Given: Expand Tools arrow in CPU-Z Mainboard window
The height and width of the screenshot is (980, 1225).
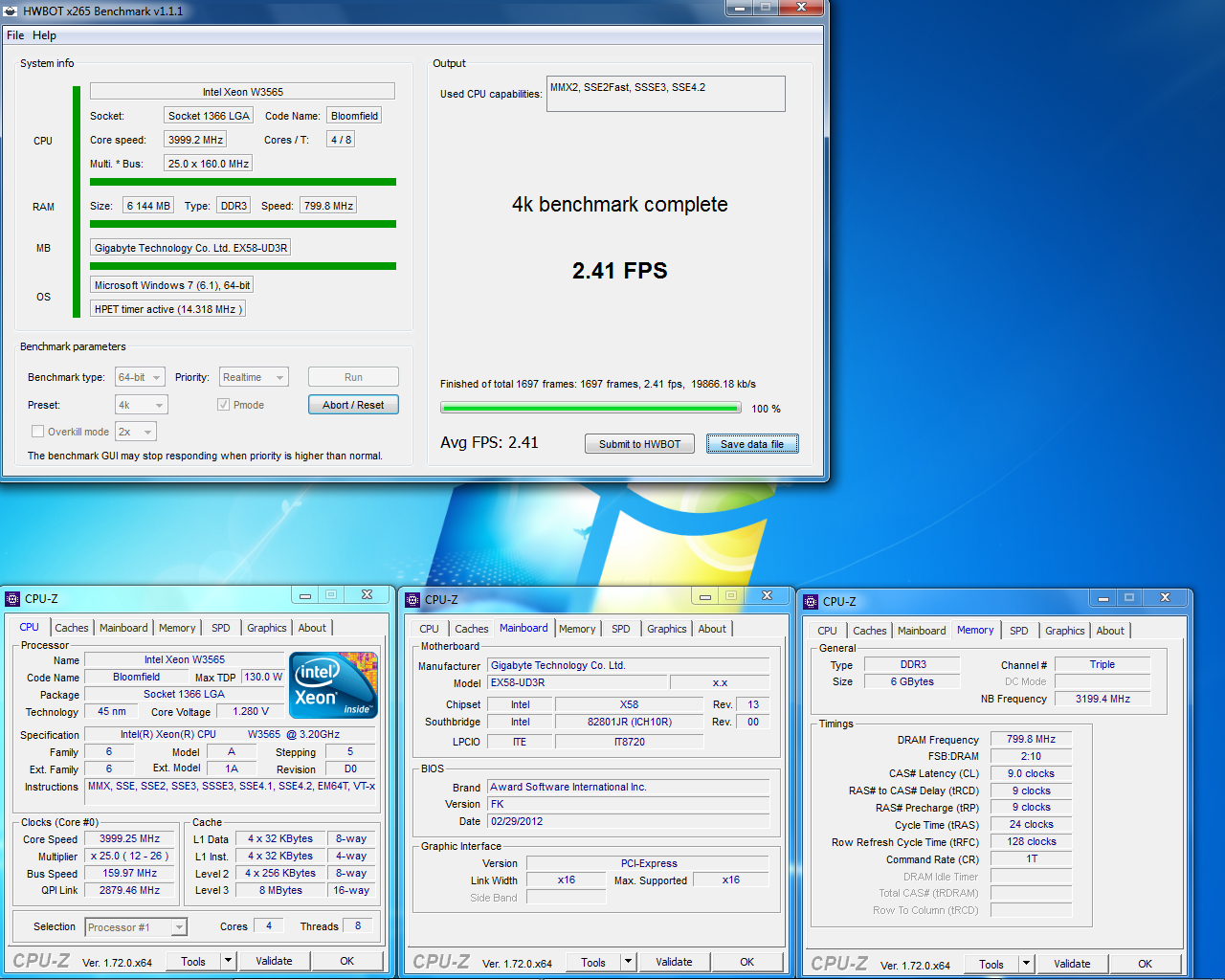Looking at the screenshot, I should (628, 962).
